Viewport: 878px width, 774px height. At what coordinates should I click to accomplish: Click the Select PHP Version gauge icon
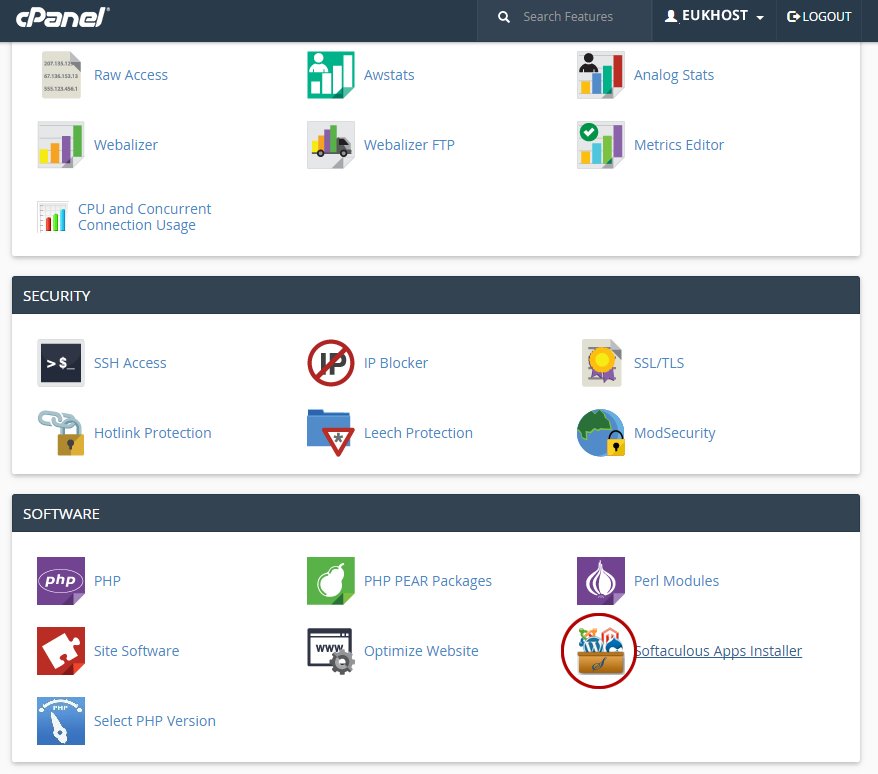click(60, 721)
